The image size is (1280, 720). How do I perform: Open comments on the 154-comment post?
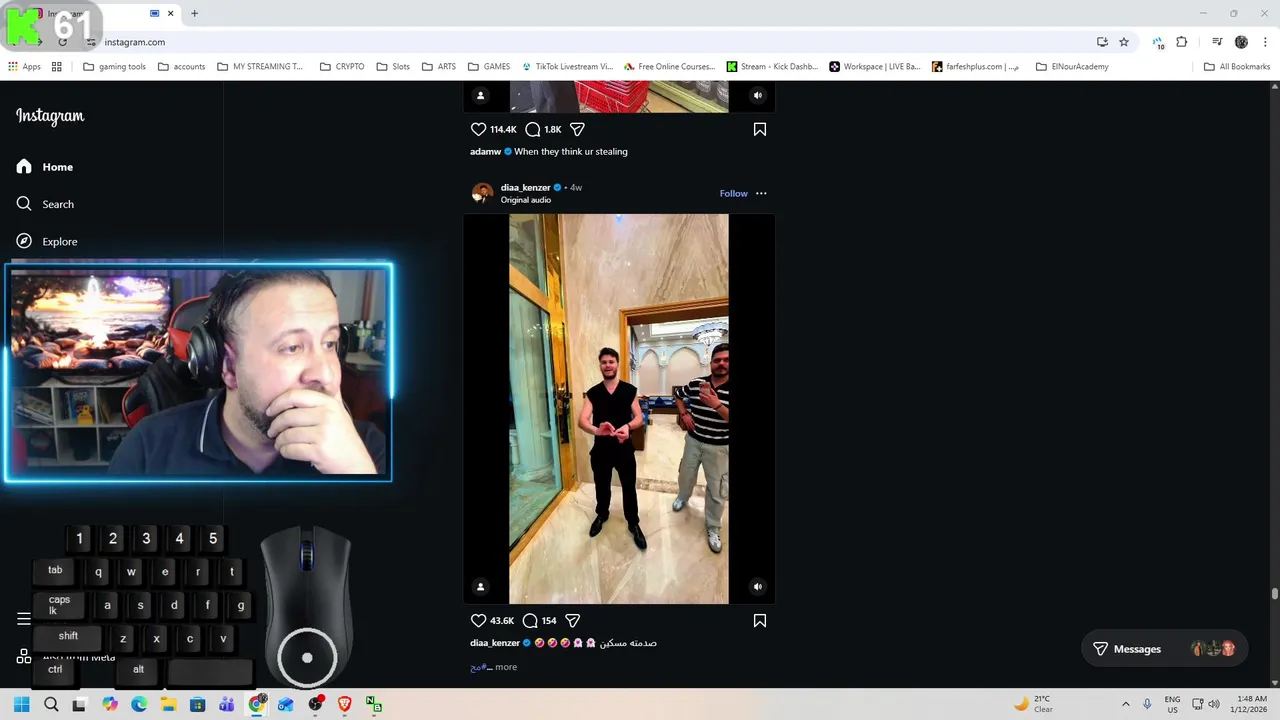[530, 620]
